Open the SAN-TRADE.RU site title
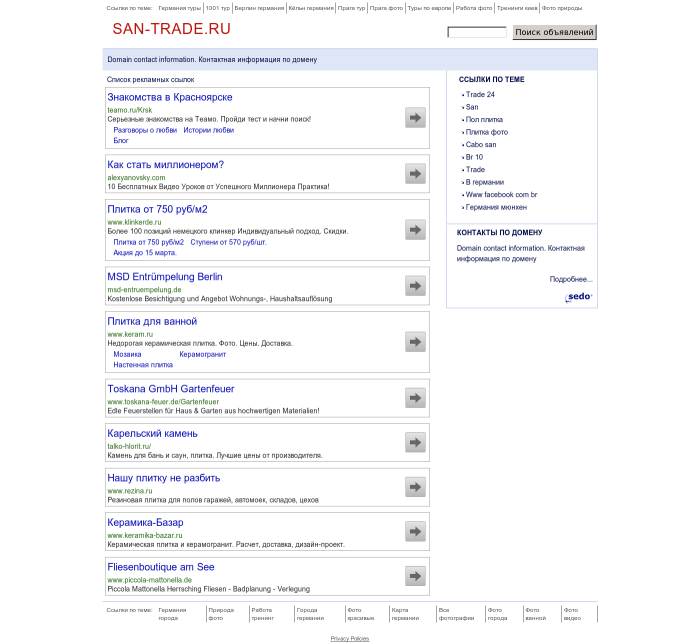 [164, 30]
